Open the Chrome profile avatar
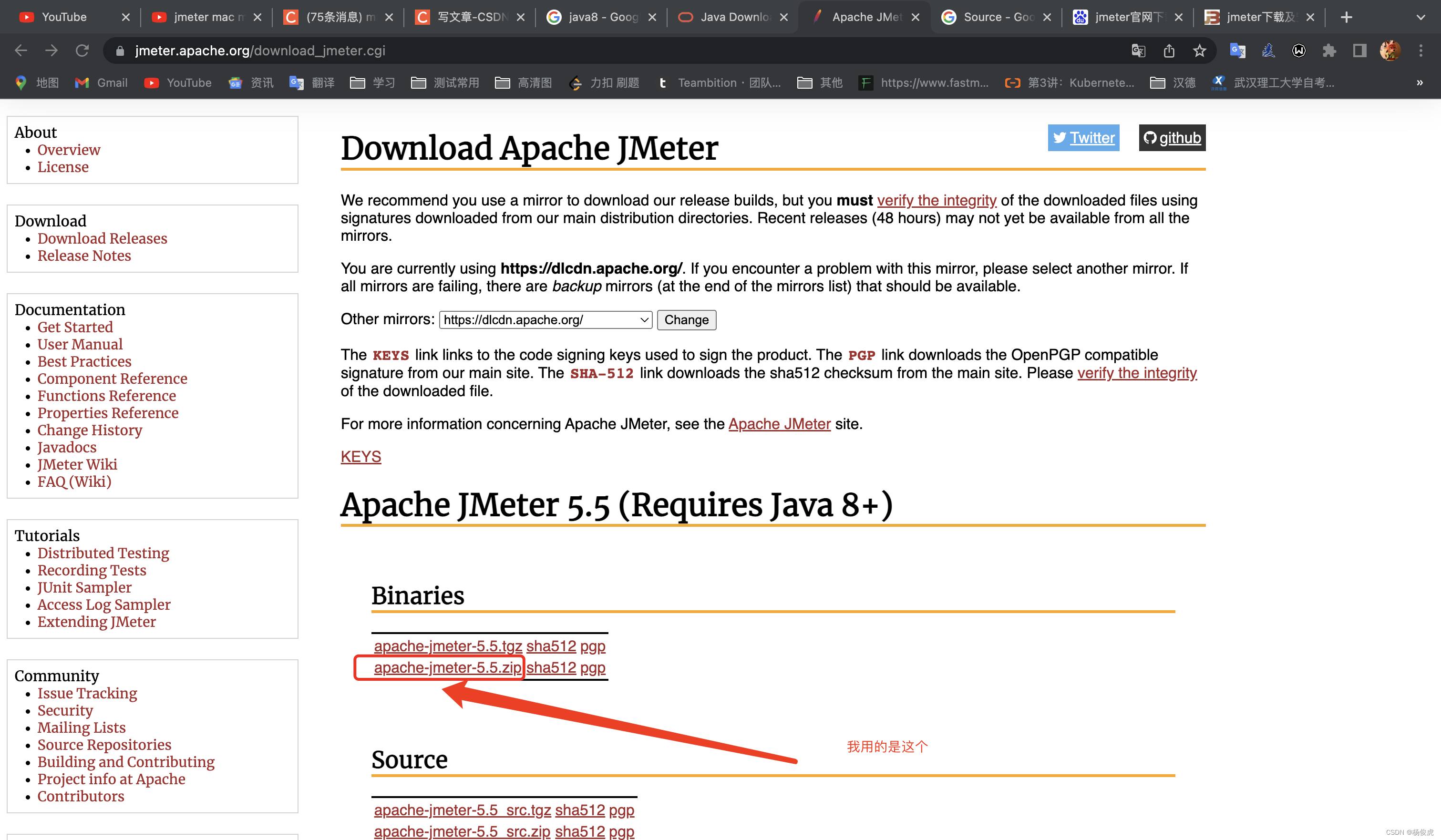The image size is (1441, 840). 1390,51
